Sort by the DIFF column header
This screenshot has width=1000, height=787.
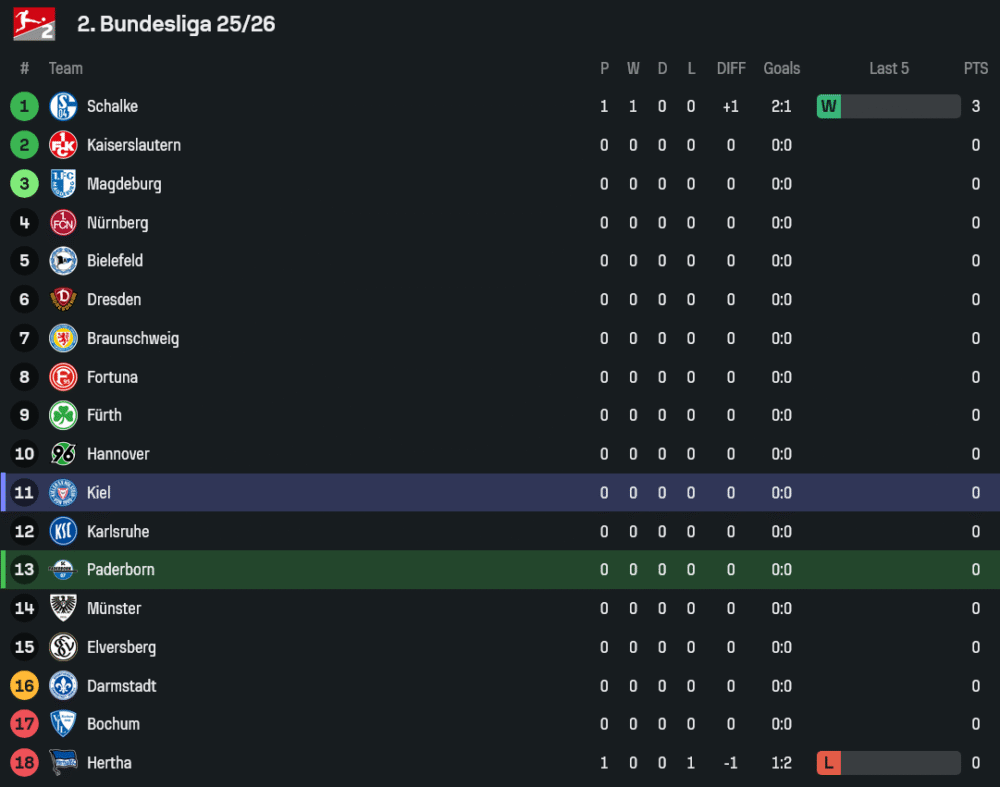(731, 68)
